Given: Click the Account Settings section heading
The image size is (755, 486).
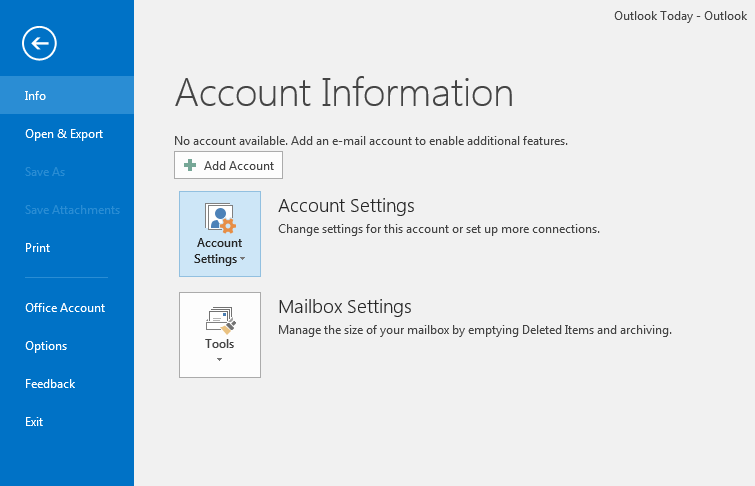Looking at the screenshot, I should pyautogui.click(x=346, y=206).
